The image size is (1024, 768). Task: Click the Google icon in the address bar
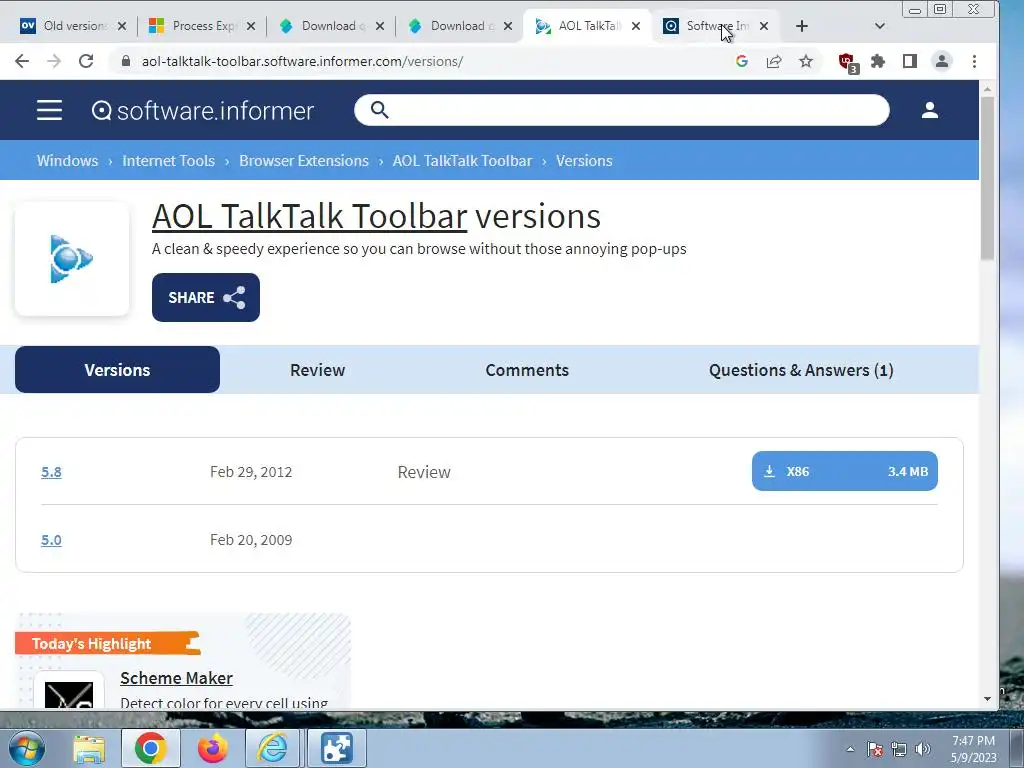741,61
